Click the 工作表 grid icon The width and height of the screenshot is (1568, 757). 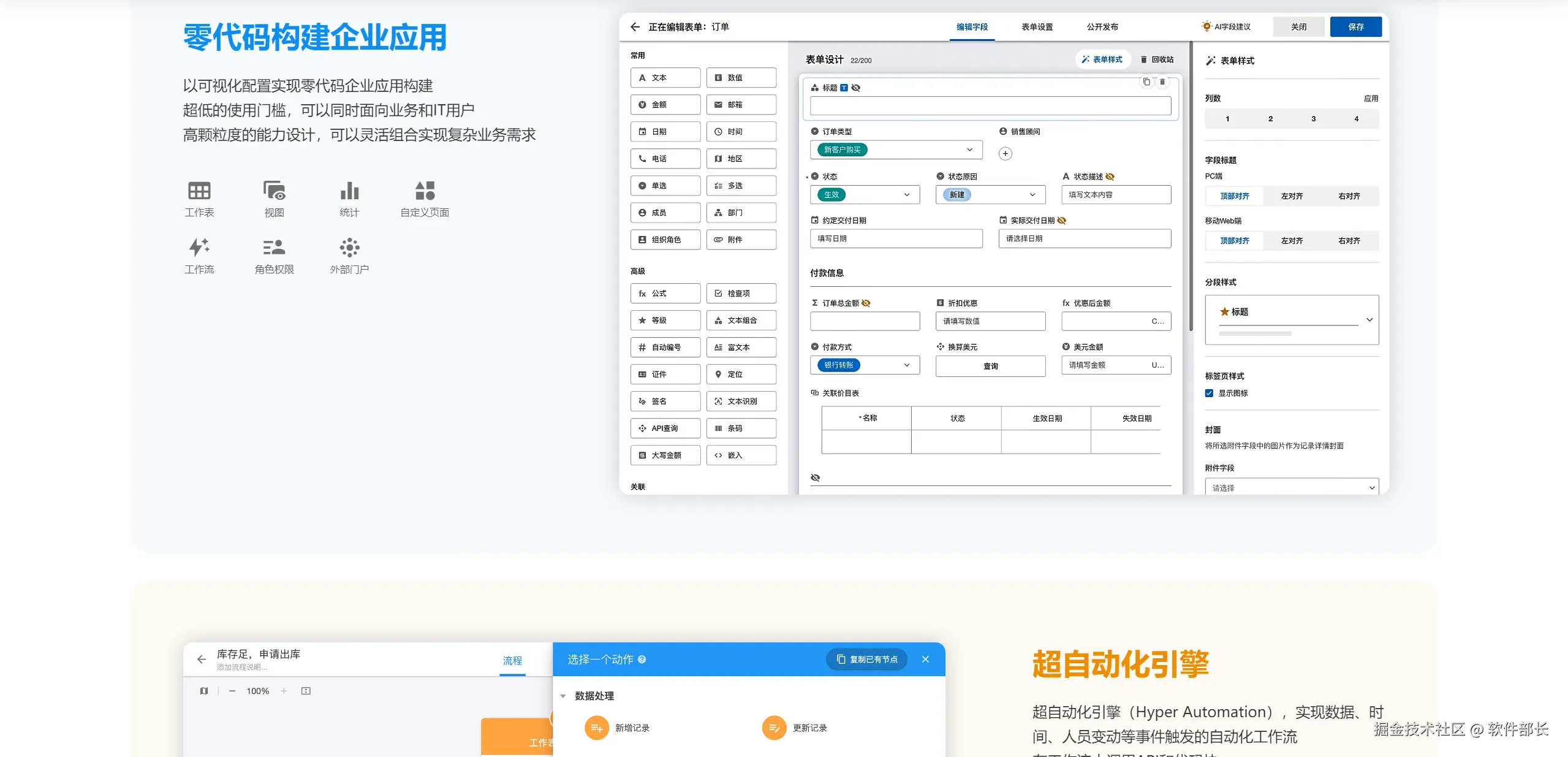point(199,191)
